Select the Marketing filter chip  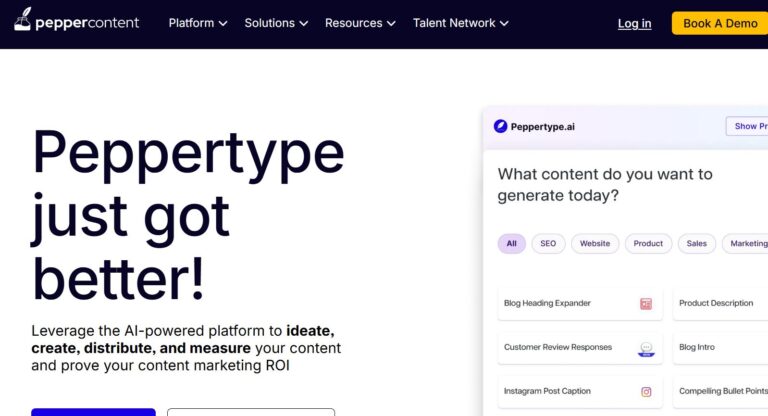tap(745, 244)
